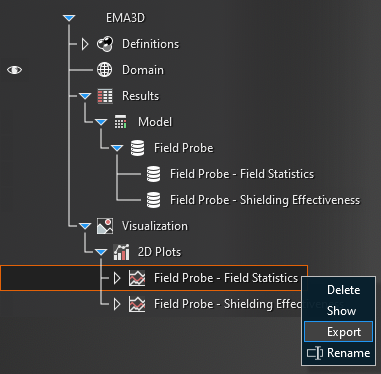Select the Model tree item
This screenshot has height=374, width=381.
(x=155, y=122)
